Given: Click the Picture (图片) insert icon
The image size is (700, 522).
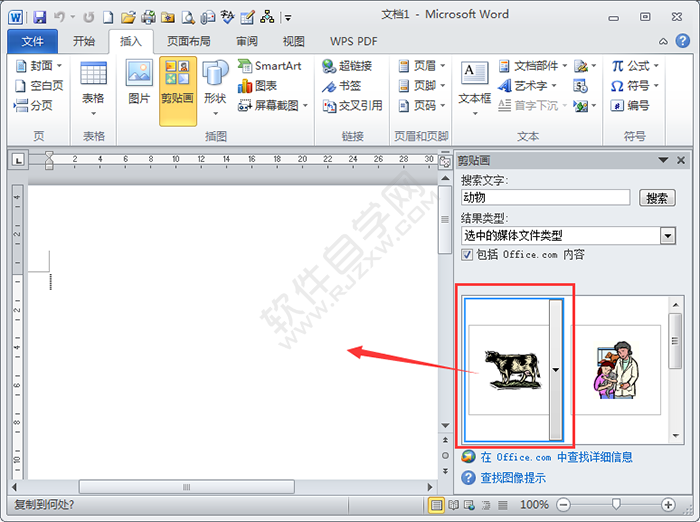Looking at the screenshot, I should coord(139,82).
